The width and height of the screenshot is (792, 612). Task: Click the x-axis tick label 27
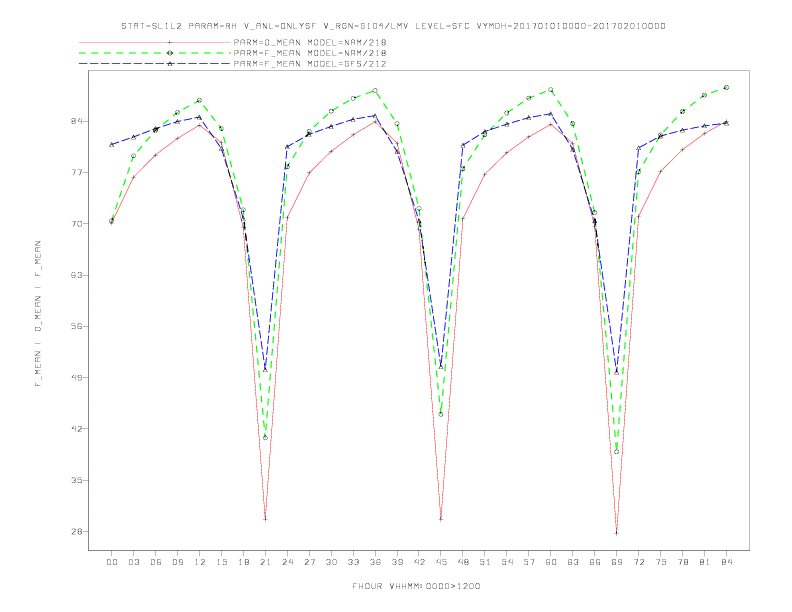(309, 562)
